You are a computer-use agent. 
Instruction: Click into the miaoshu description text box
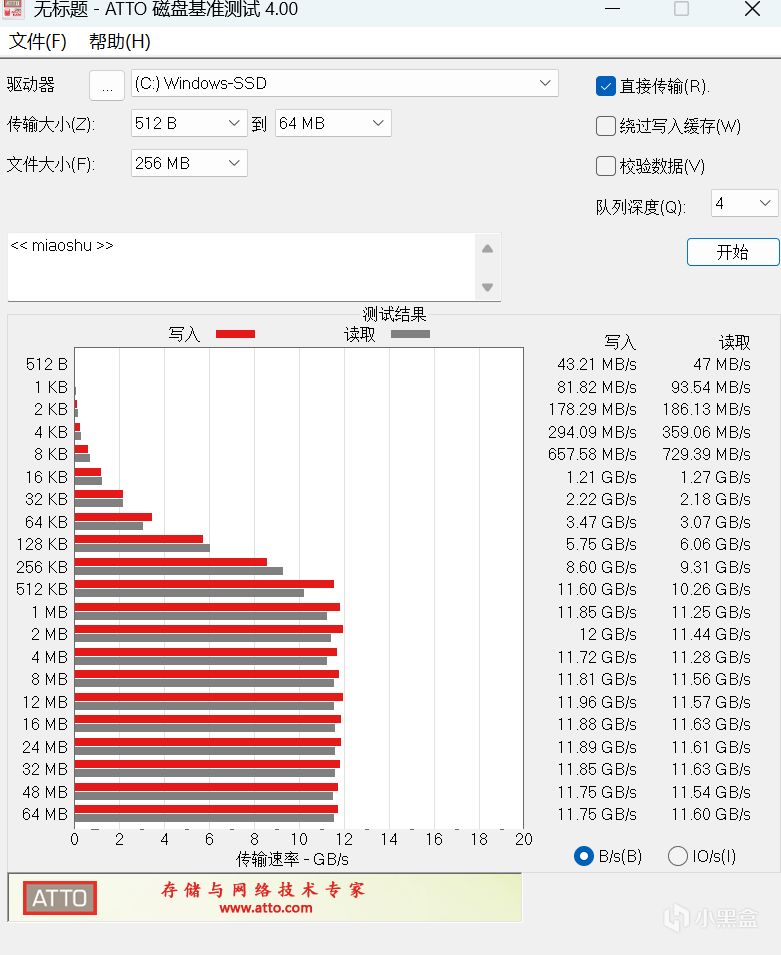(x=241, y=267)
